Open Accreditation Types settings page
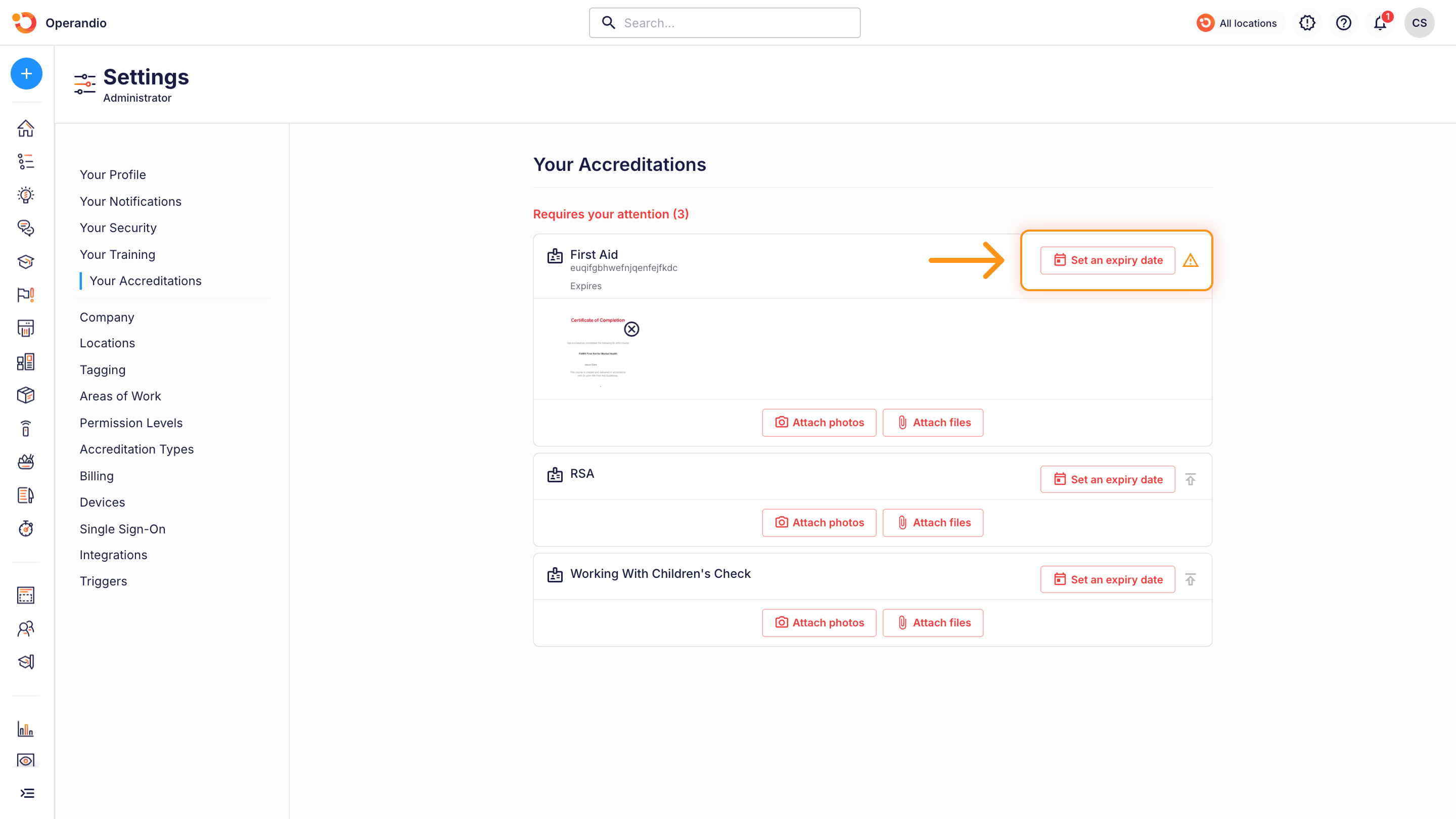 (136, 449)
